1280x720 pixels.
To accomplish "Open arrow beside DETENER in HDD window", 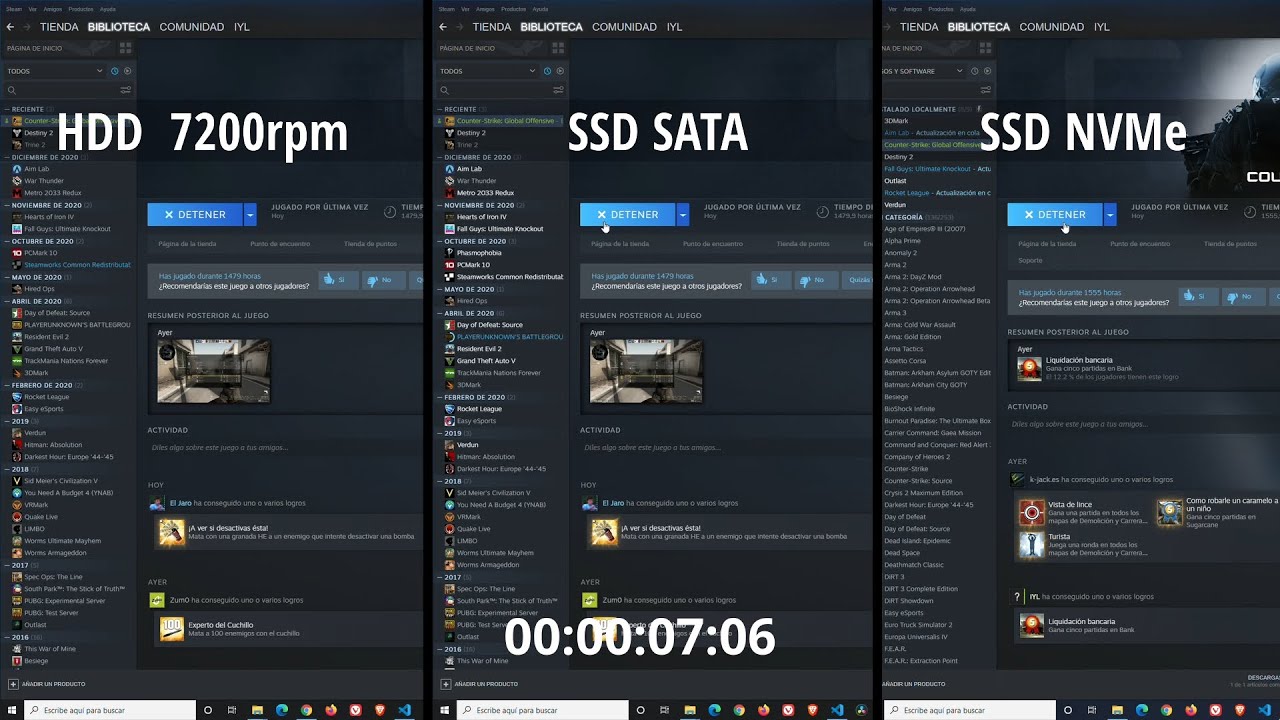I will pyautogui.click(x=250, y=214).
